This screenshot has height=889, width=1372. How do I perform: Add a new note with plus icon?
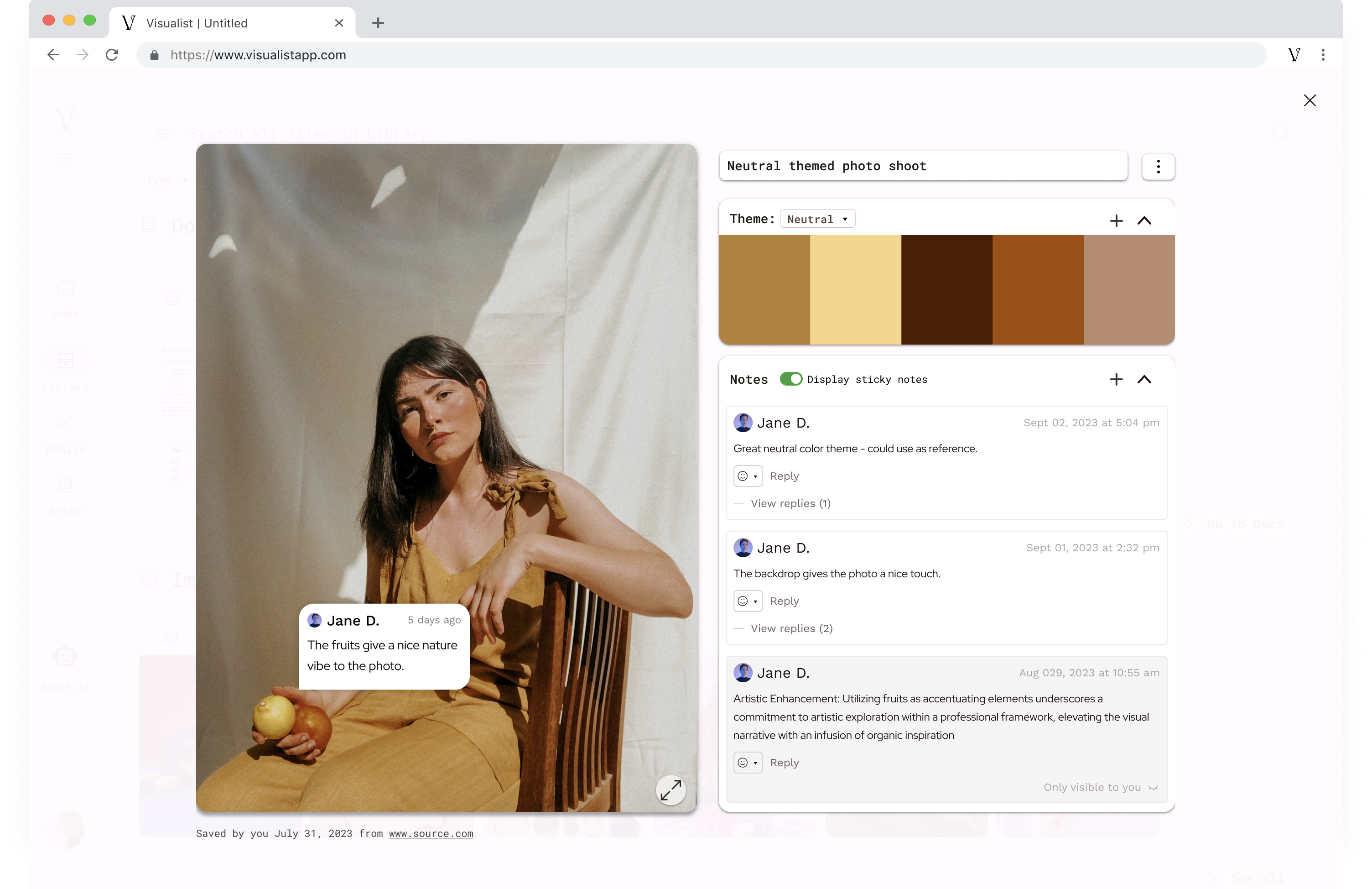(x=1116, y=380)
